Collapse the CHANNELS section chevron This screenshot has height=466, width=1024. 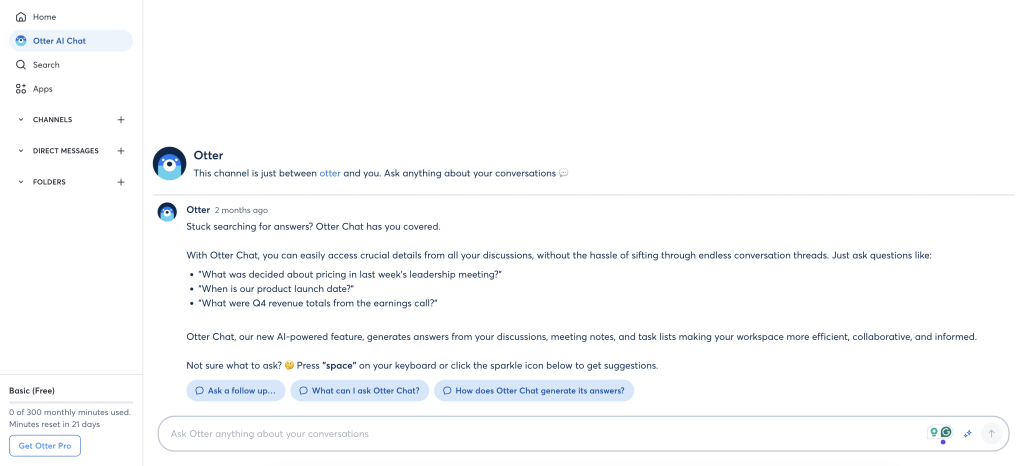(x=21, y=119)
